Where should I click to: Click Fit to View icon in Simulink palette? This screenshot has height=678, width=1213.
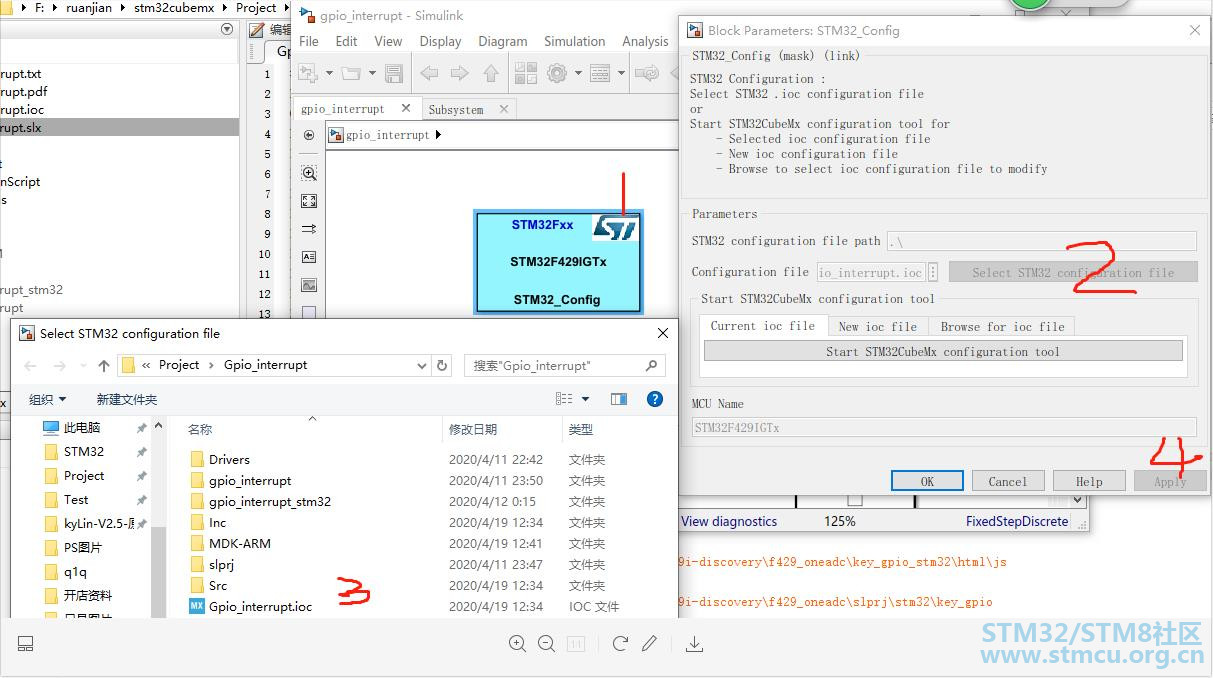(309, 201)
